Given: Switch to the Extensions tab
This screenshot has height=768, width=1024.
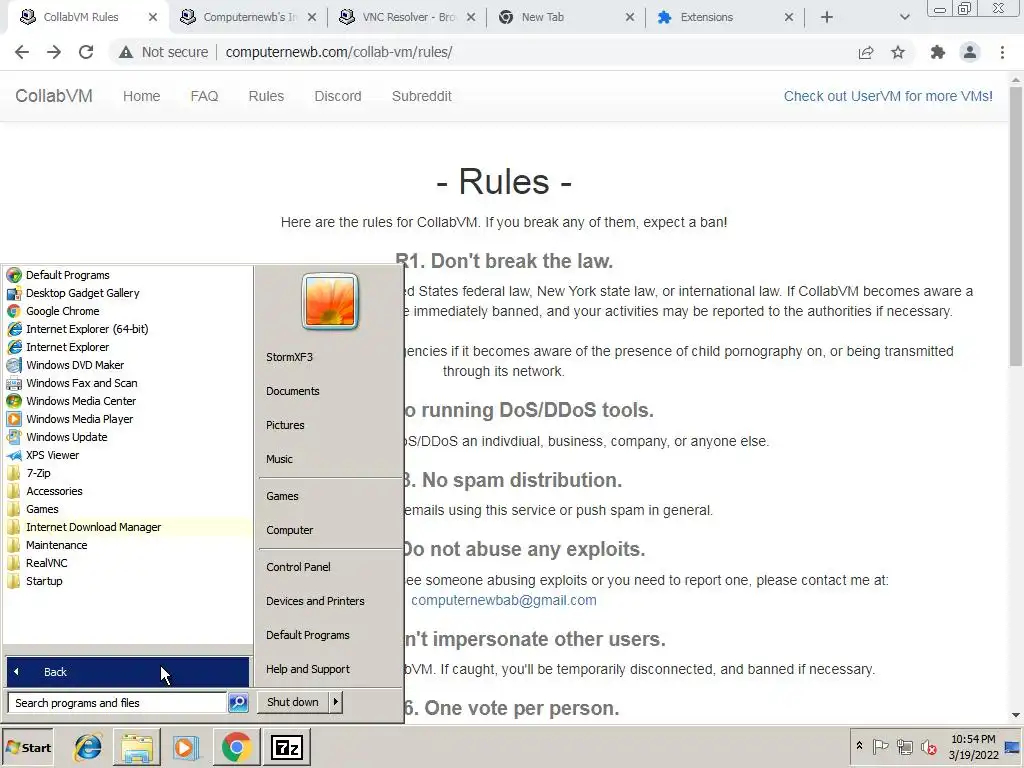Looking at the screenshot, I should pyautogui.click(x=725, y=17).
